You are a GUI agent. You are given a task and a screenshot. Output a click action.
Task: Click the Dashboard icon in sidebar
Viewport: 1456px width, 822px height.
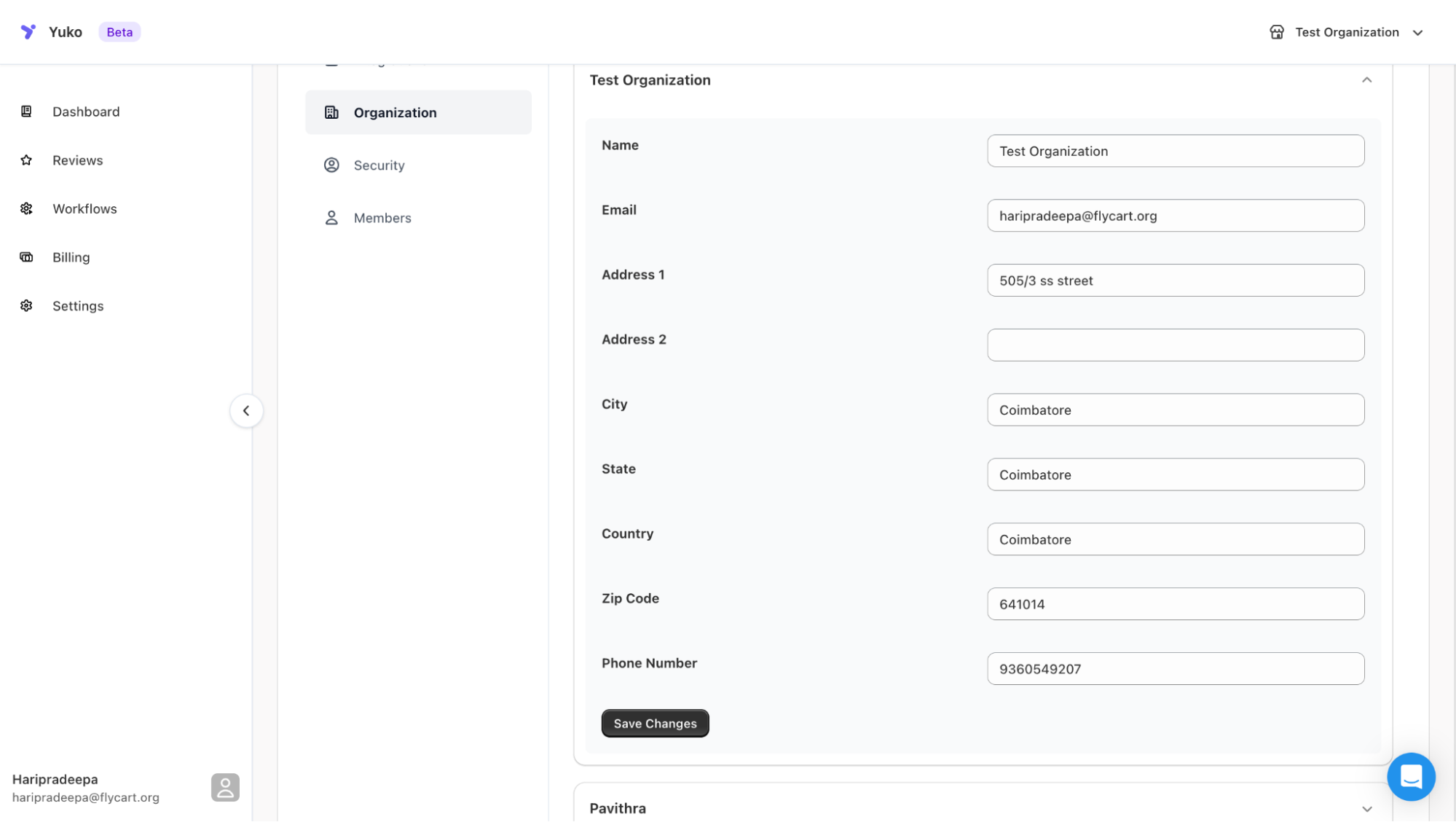point(26,111)
